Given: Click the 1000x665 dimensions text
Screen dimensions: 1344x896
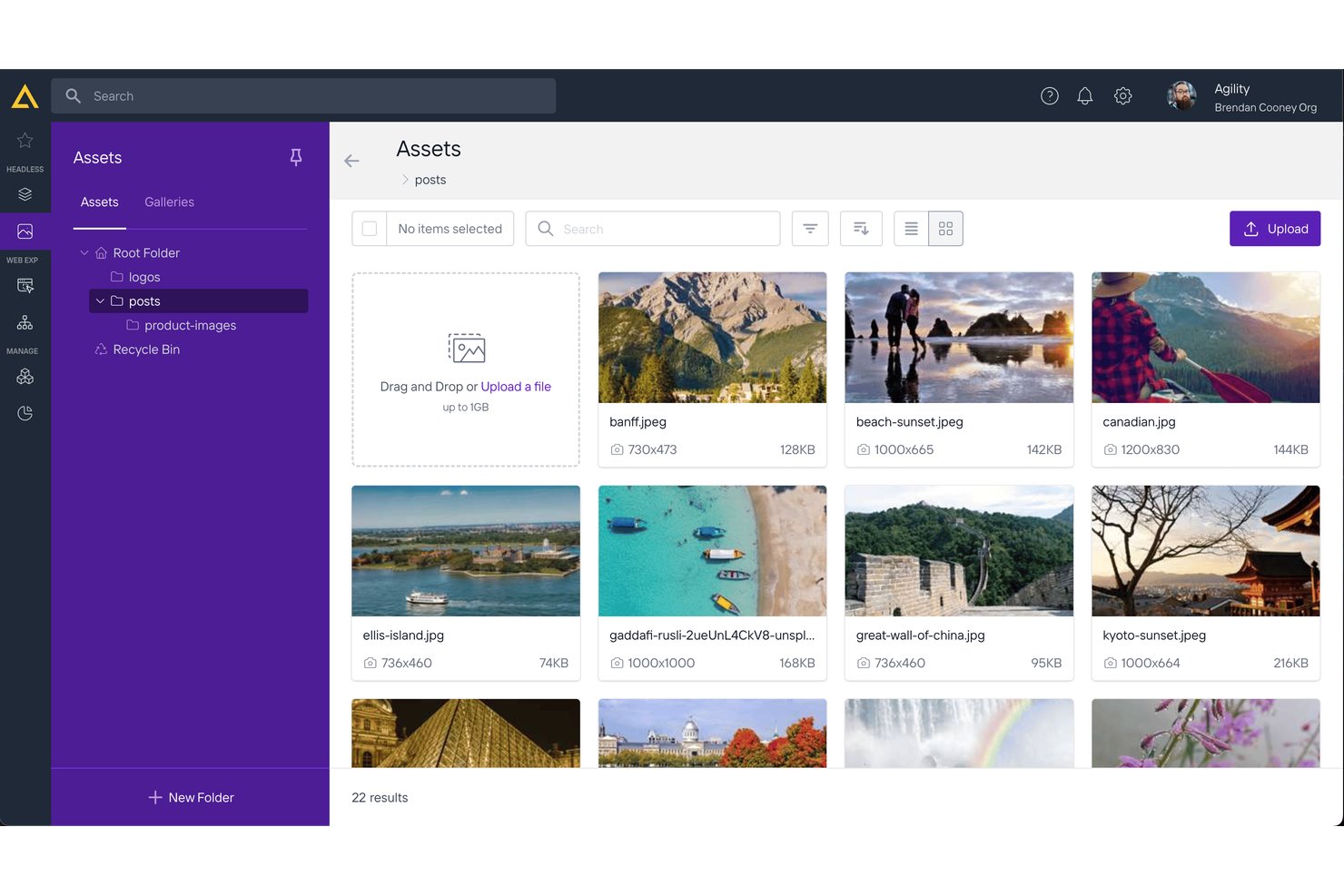Looking at the screenshot, I should [x=904, y=449].
